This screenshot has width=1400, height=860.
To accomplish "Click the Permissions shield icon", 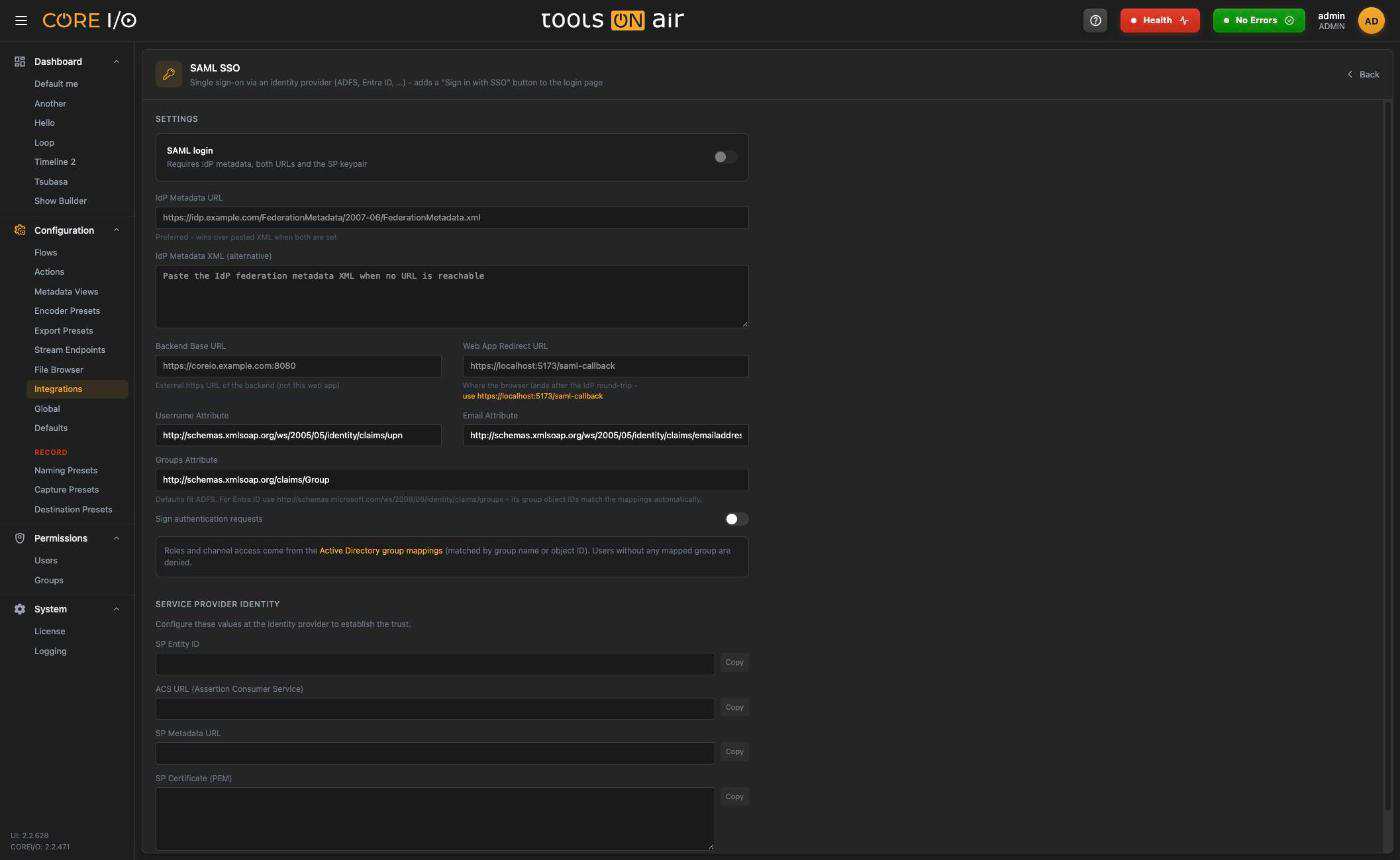I will pos(19,538).
